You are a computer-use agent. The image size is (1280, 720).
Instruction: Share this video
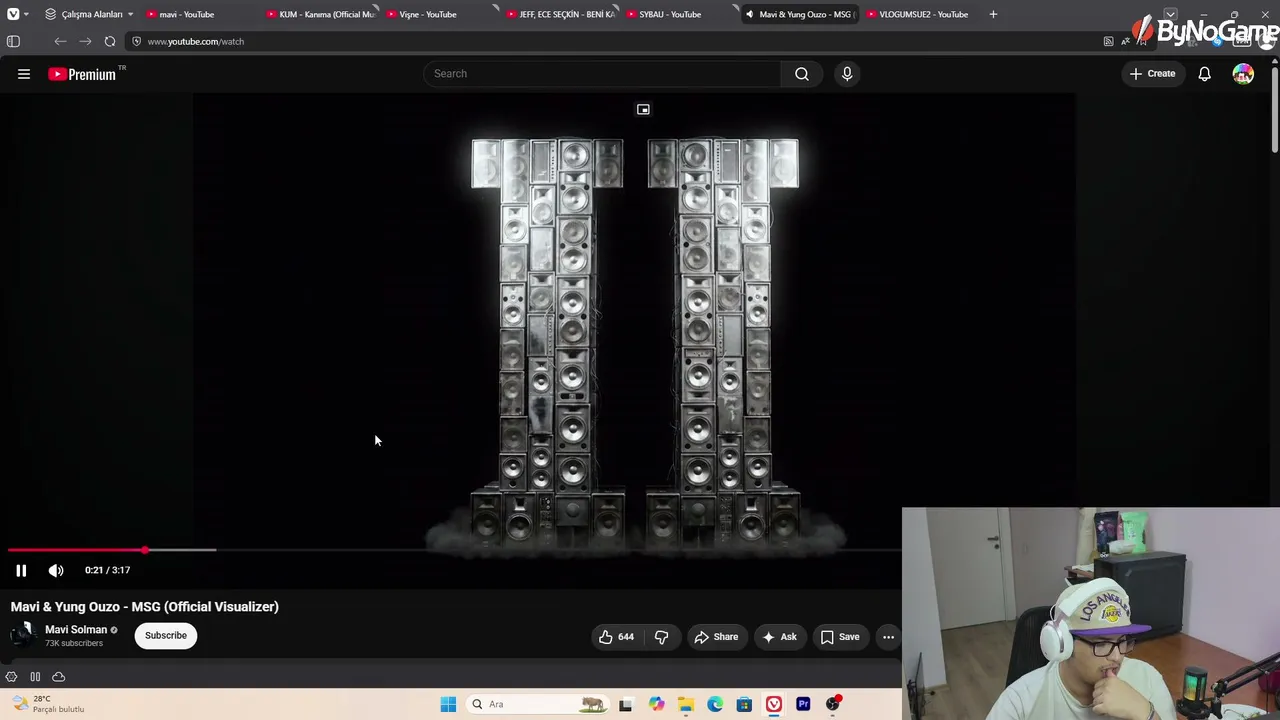click(x=716, y=637)
